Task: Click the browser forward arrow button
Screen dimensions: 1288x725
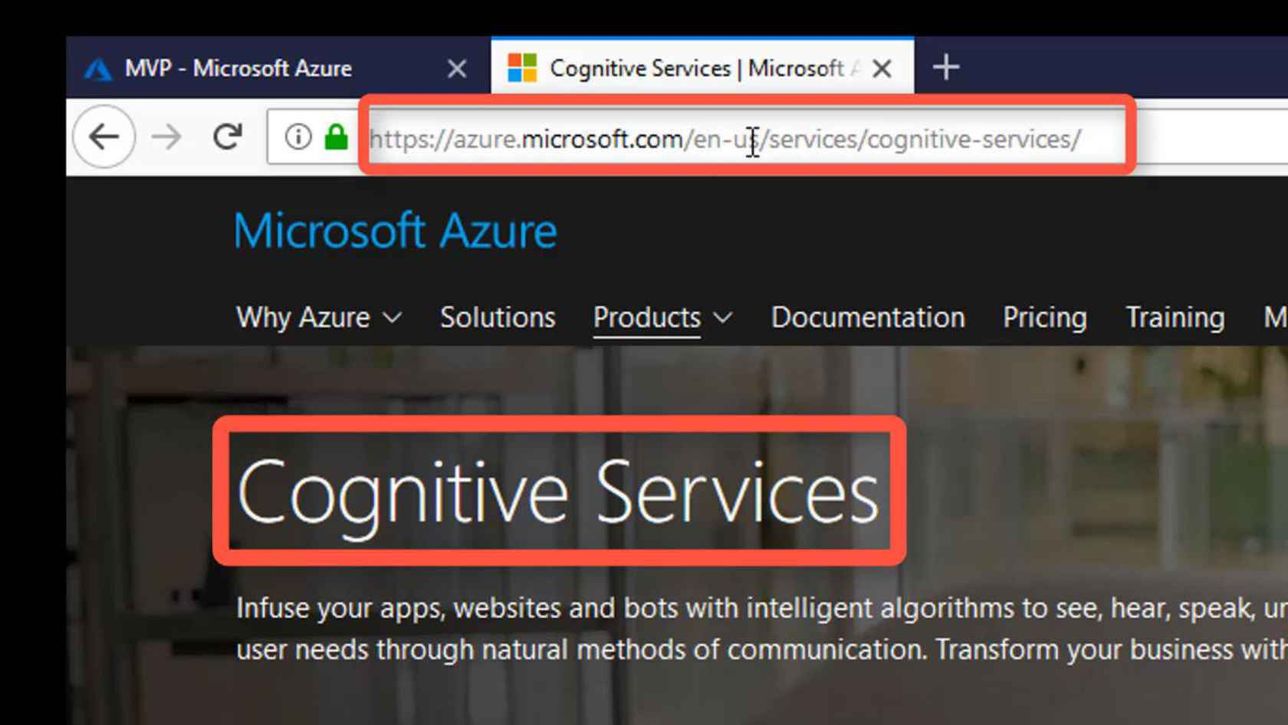Action: point(166,136)
